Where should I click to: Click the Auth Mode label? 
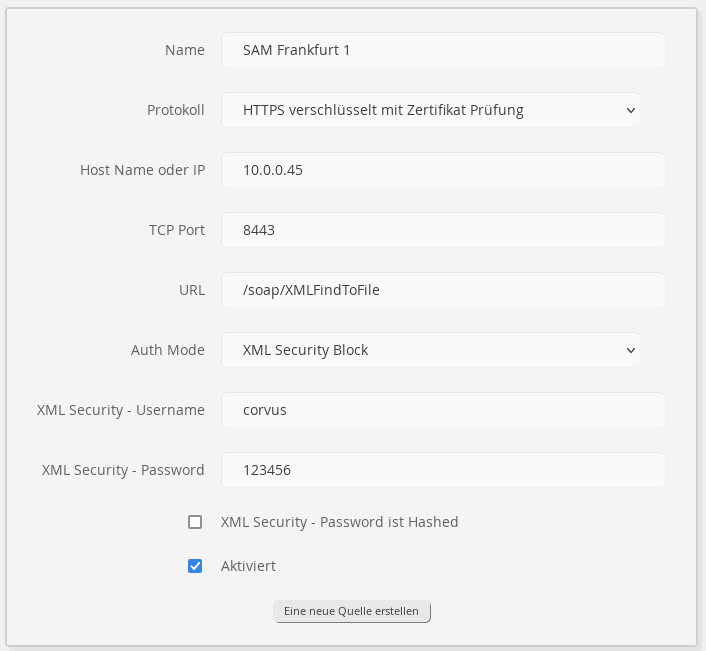click(x=167, y=350)
